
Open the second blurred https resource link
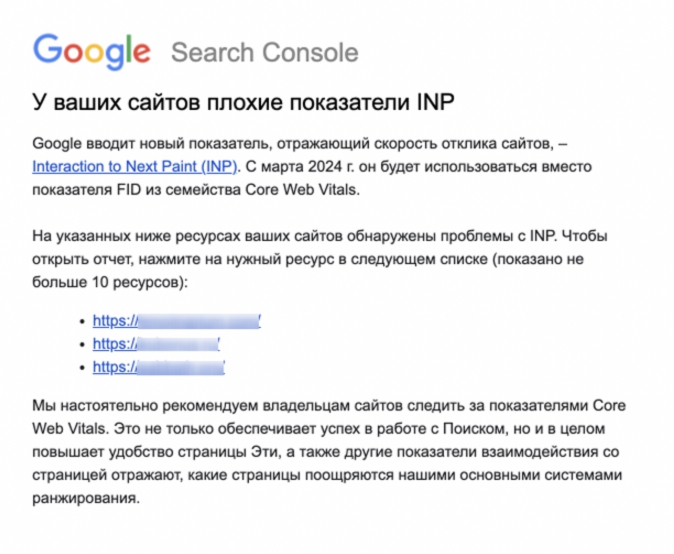click(x=156, y=344)
